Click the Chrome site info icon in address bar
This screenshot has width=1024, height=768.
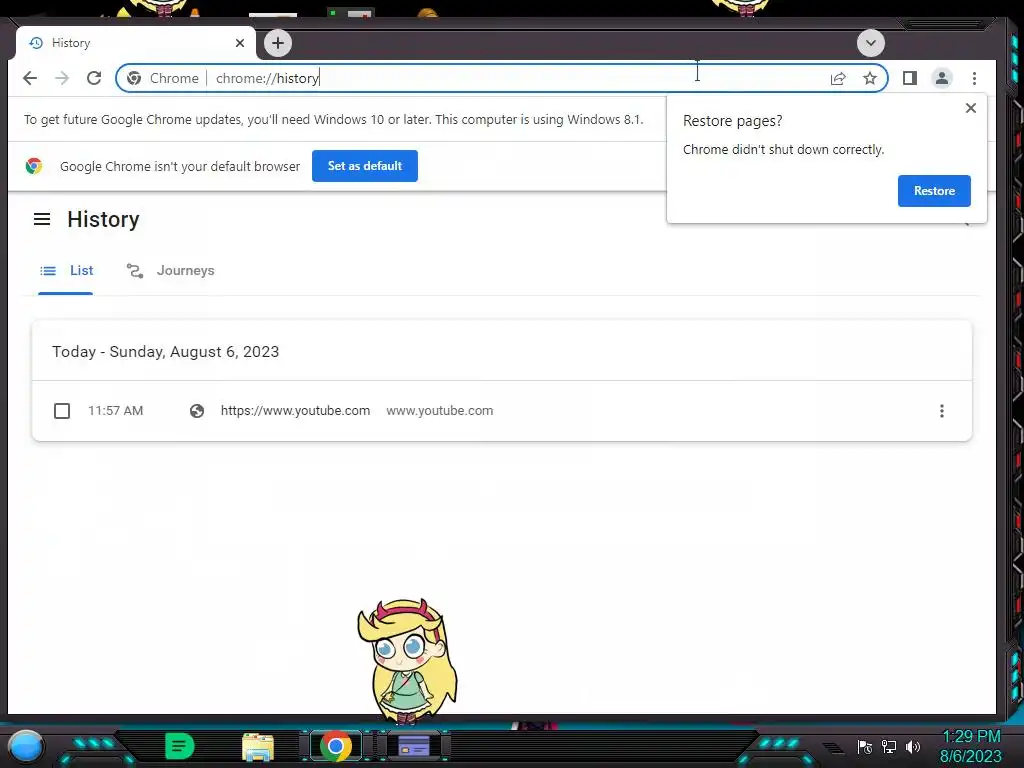134,78
